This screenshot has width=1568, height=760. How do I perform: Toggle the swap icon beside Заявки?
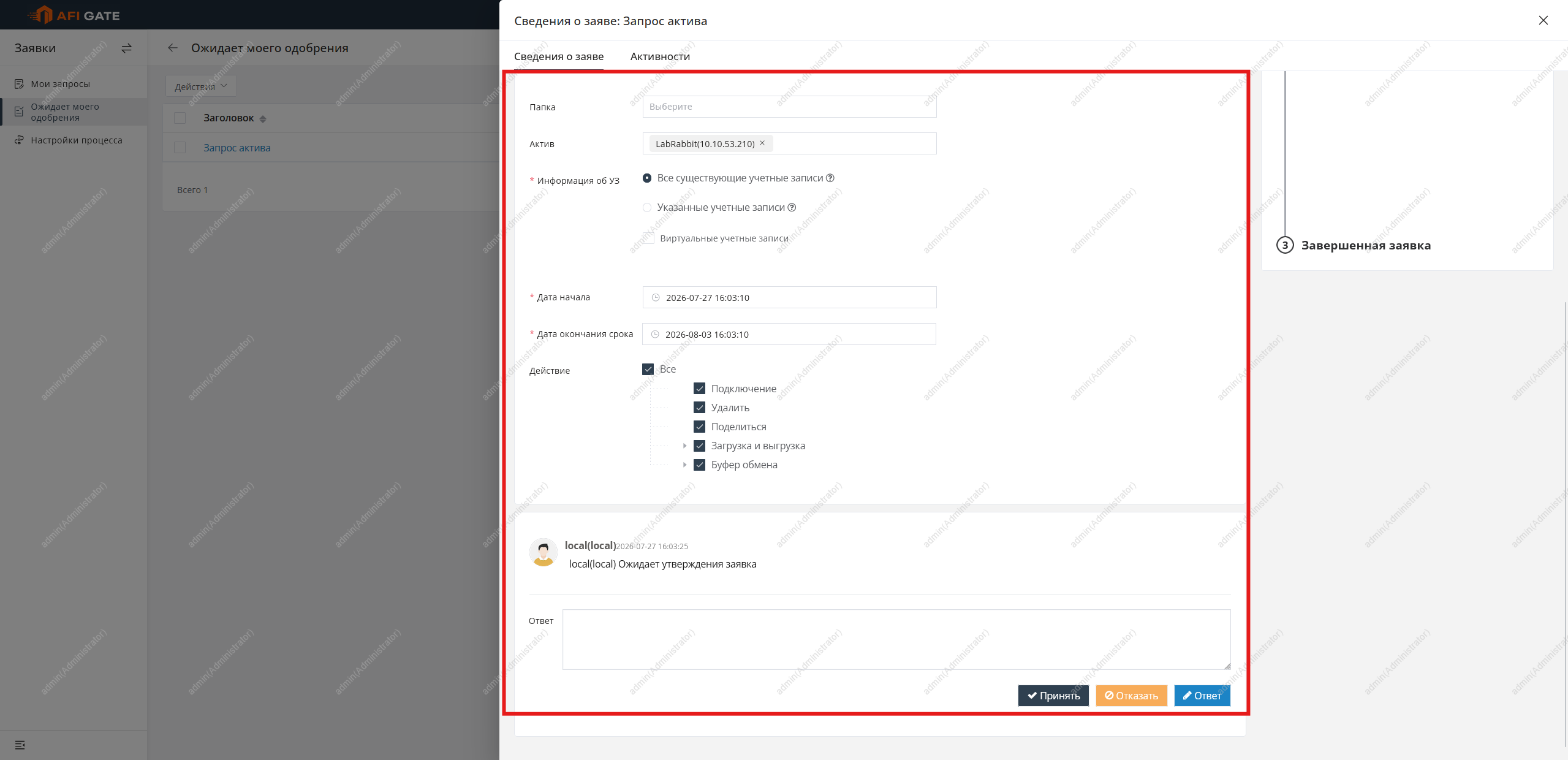point(126,48)
